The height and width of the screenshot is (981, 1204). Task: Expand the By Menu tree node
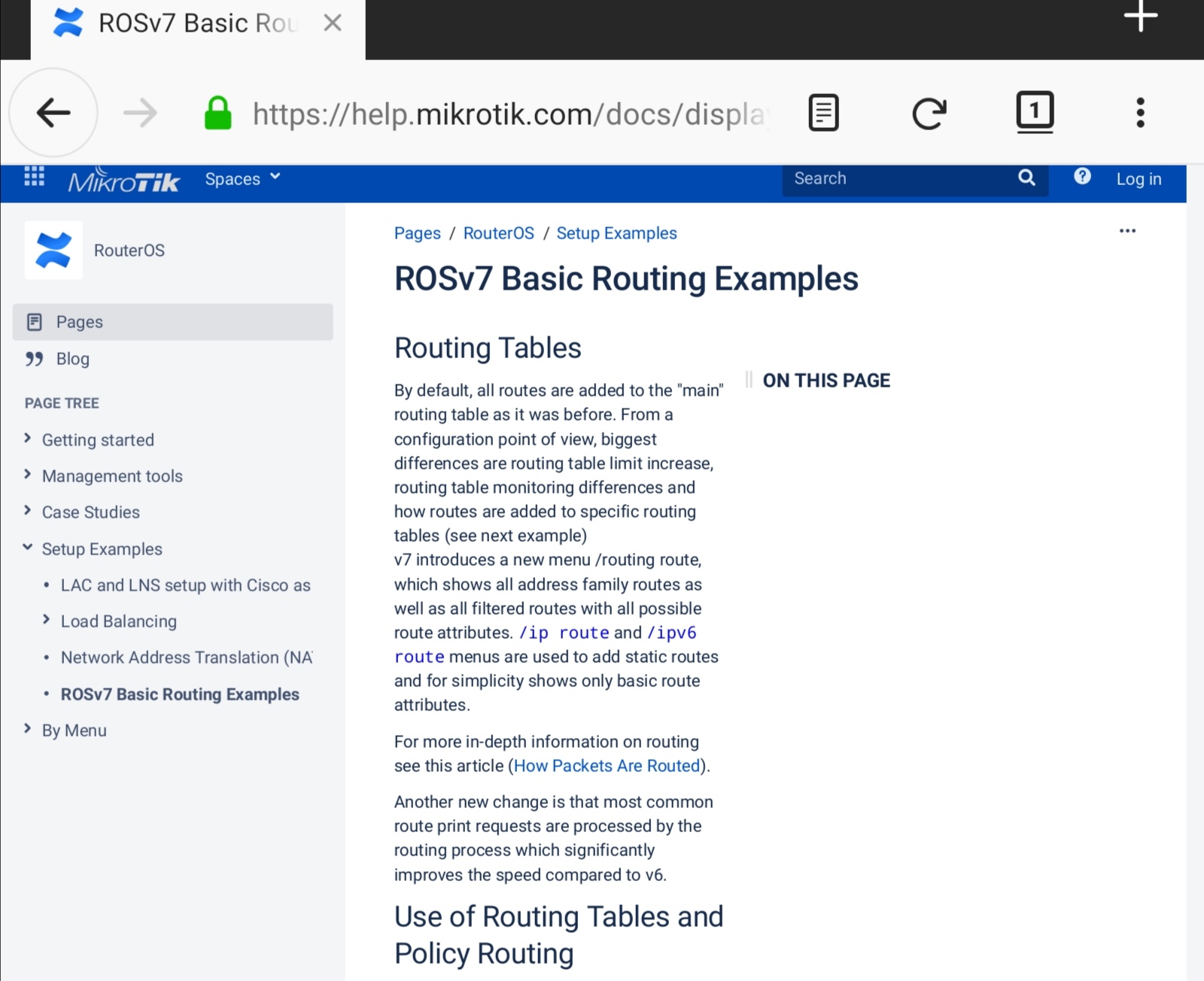point(28,729)
